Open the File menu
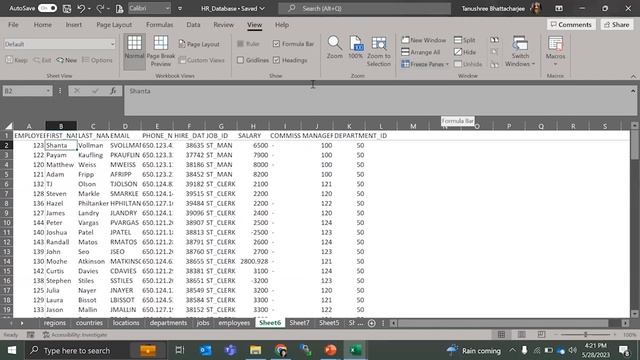 pos(13,24)
